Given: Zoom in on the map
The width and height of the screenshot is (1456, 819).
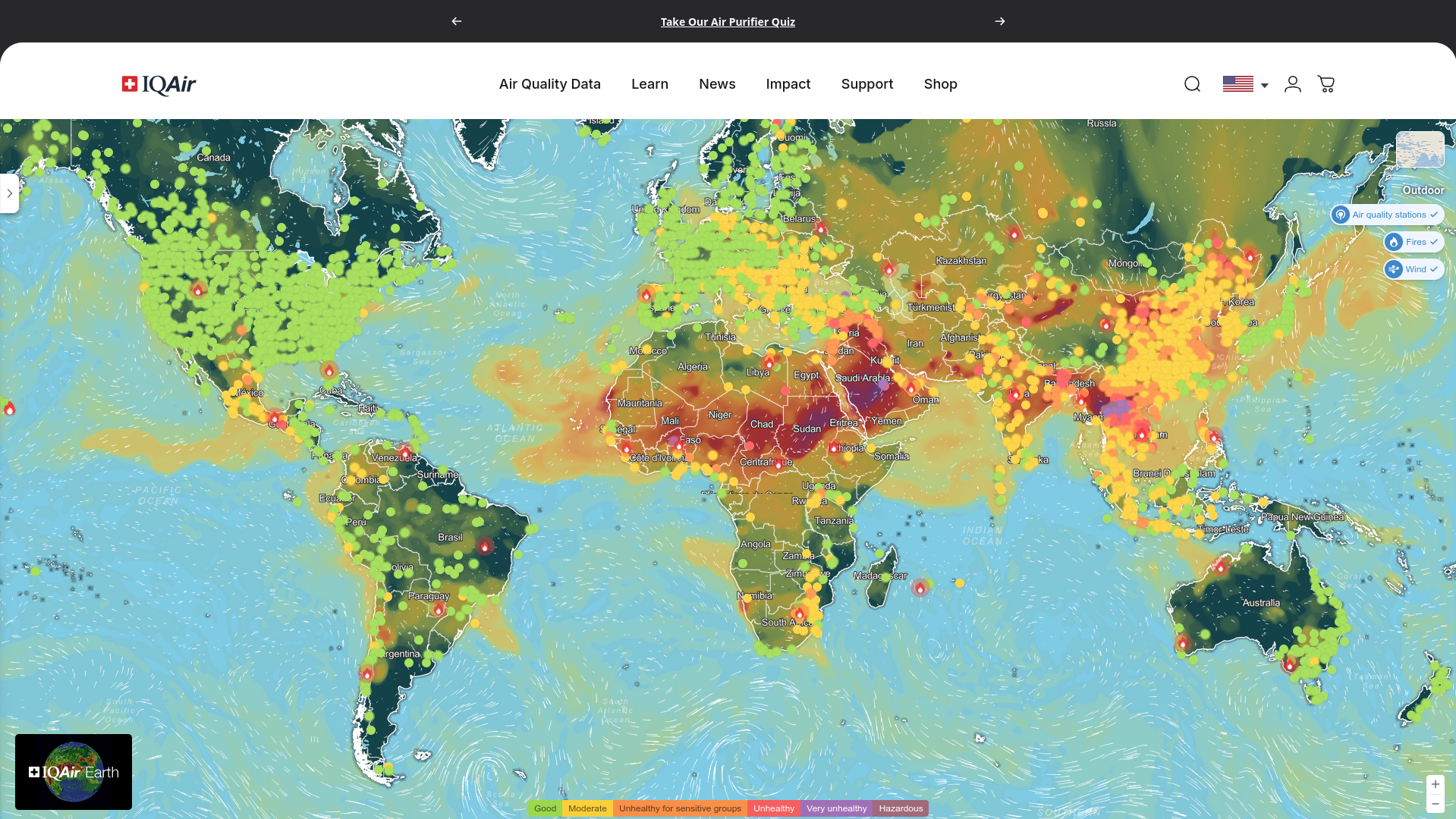Looking at the screenshot, I should tap(1435, 784).
